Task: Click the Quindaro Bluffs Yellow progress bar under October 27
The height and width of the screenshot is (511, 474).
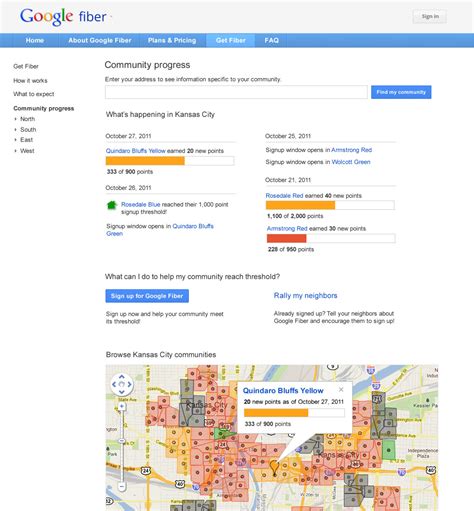Action: point(170,161)
